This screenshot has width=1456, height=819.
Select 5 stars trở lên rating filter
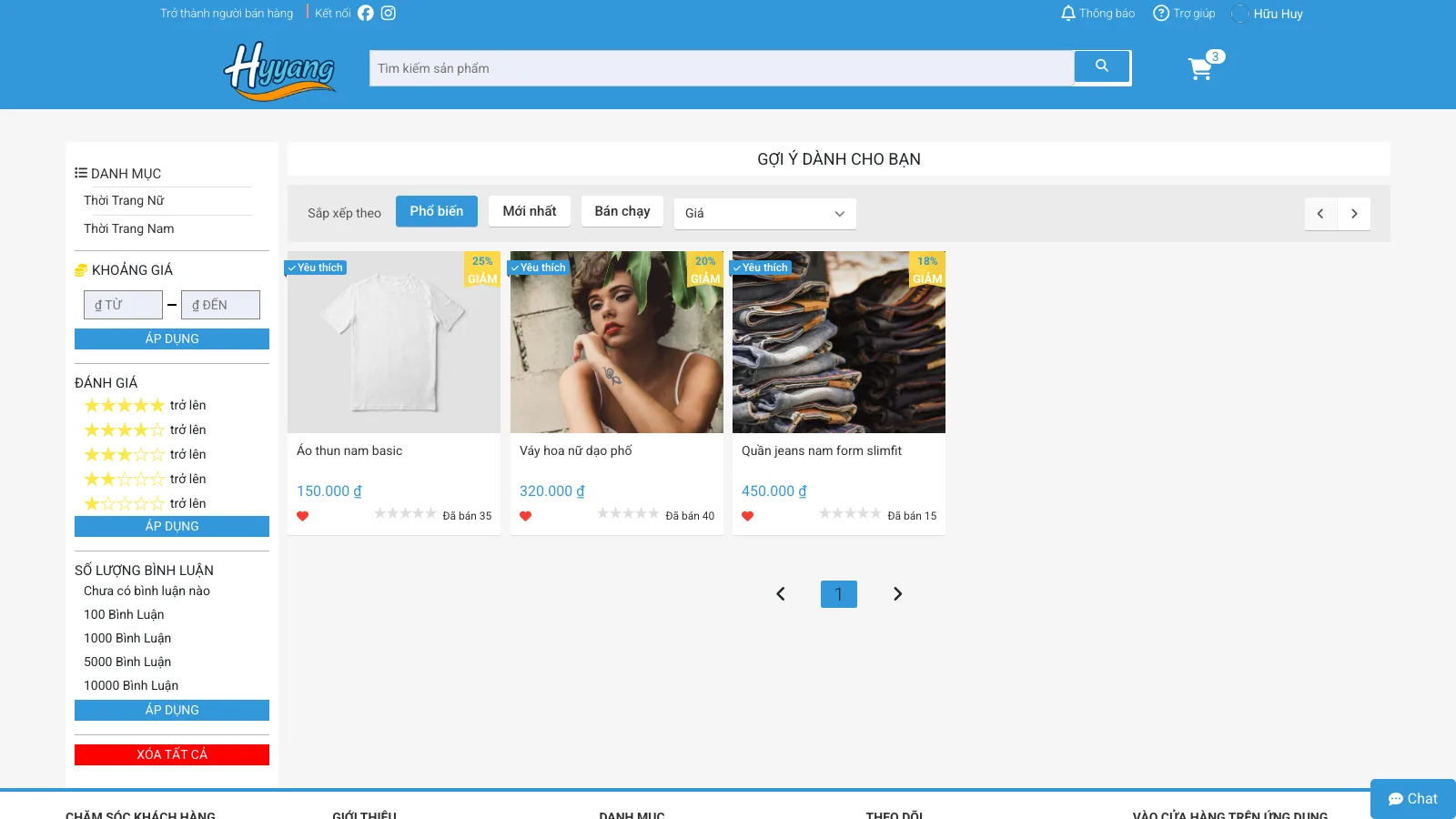coord(146,406)
